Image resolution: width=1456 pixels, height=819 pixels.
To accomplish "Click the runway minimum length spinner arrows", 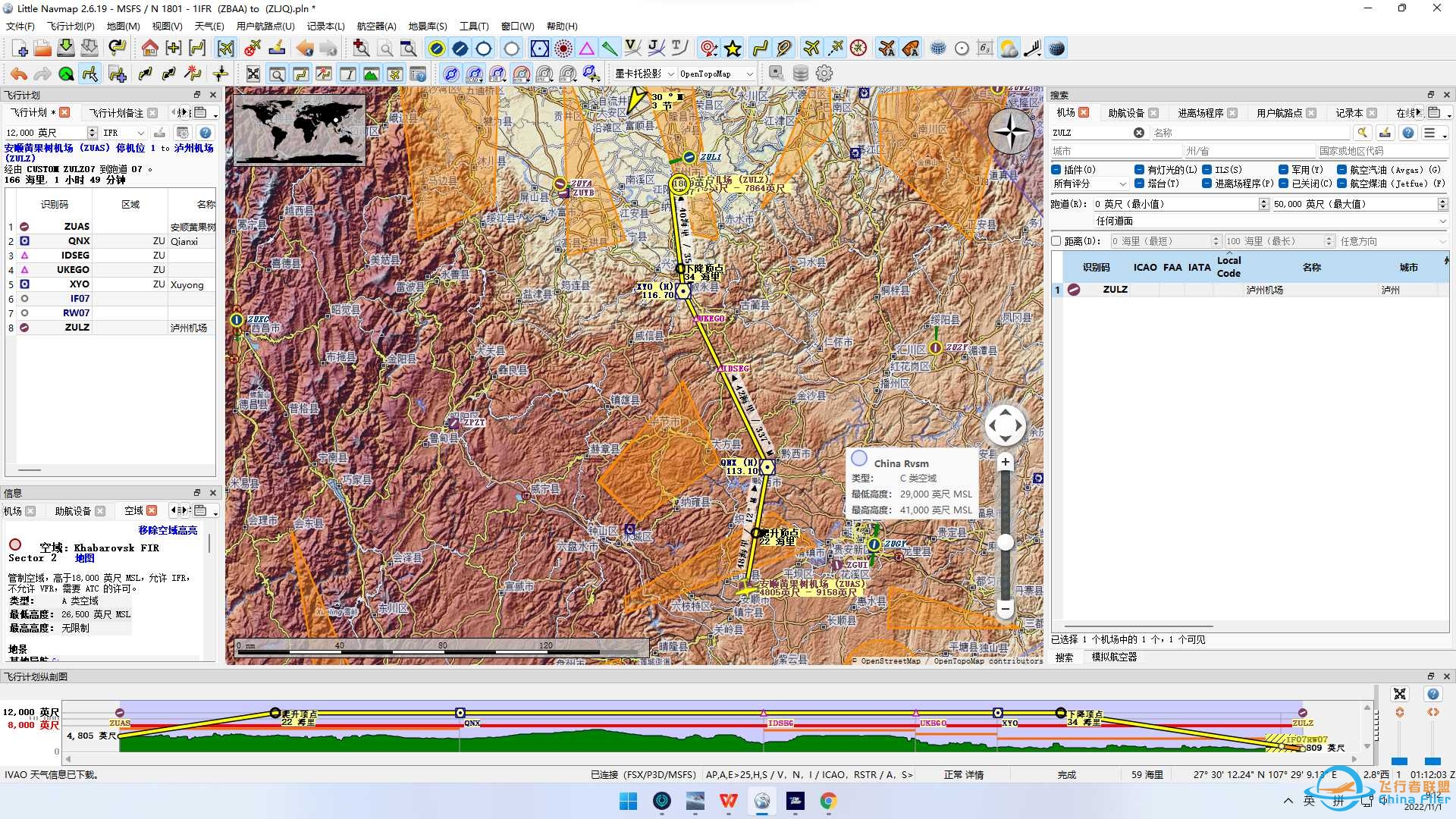I will coord(1263,204).
